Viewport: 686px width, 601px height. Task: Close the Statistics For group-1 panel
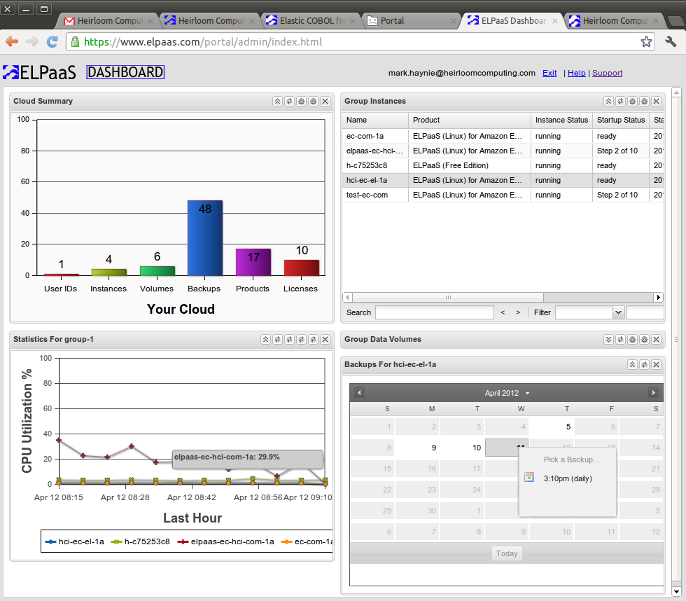(325, 339)
